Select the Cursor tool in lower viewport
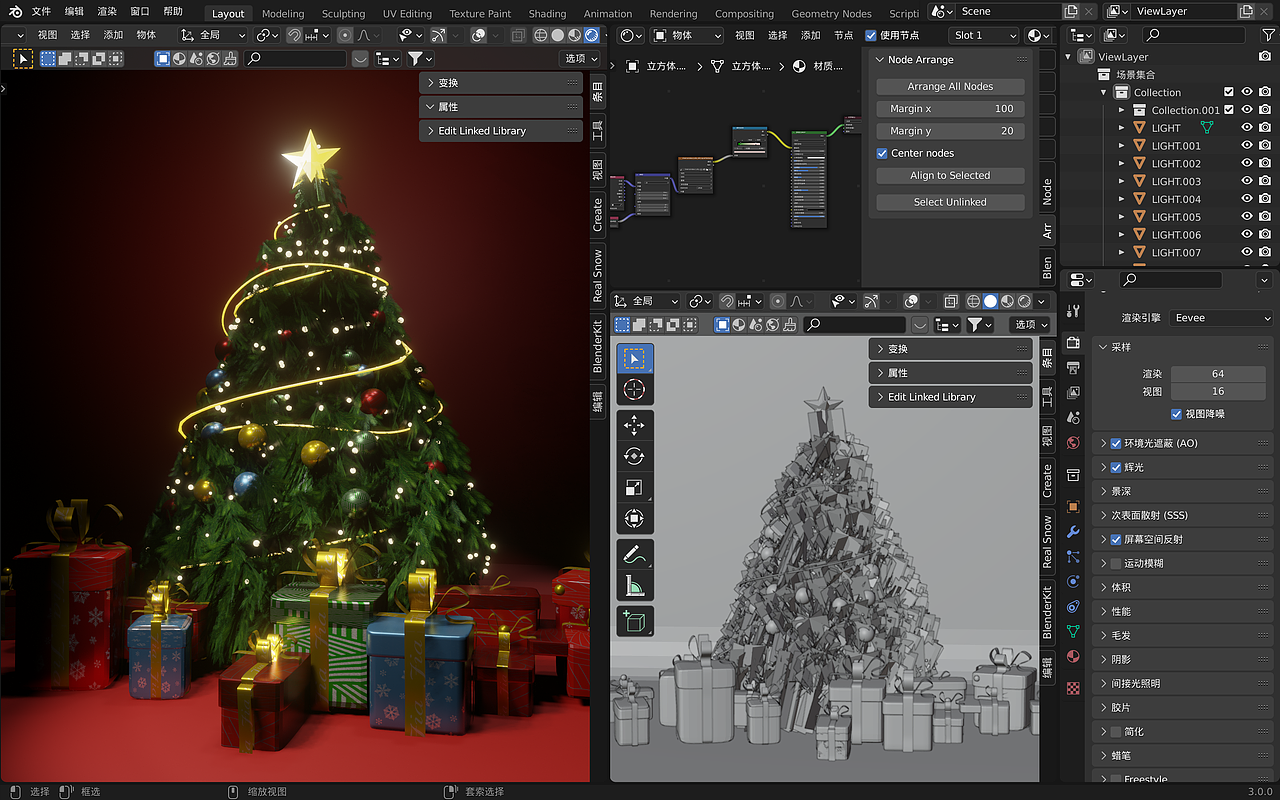The height and width of the screenshot is (800, 1280). 634,389
